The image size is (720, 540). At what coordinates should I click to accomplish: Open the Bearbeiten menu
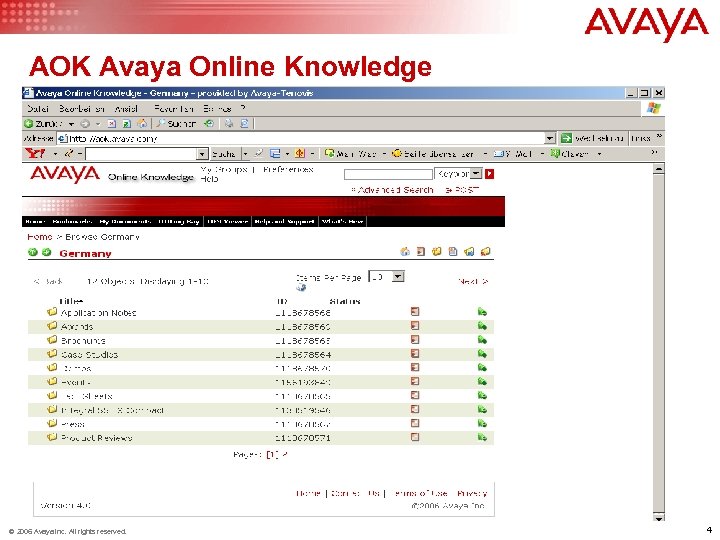point(82,109)
